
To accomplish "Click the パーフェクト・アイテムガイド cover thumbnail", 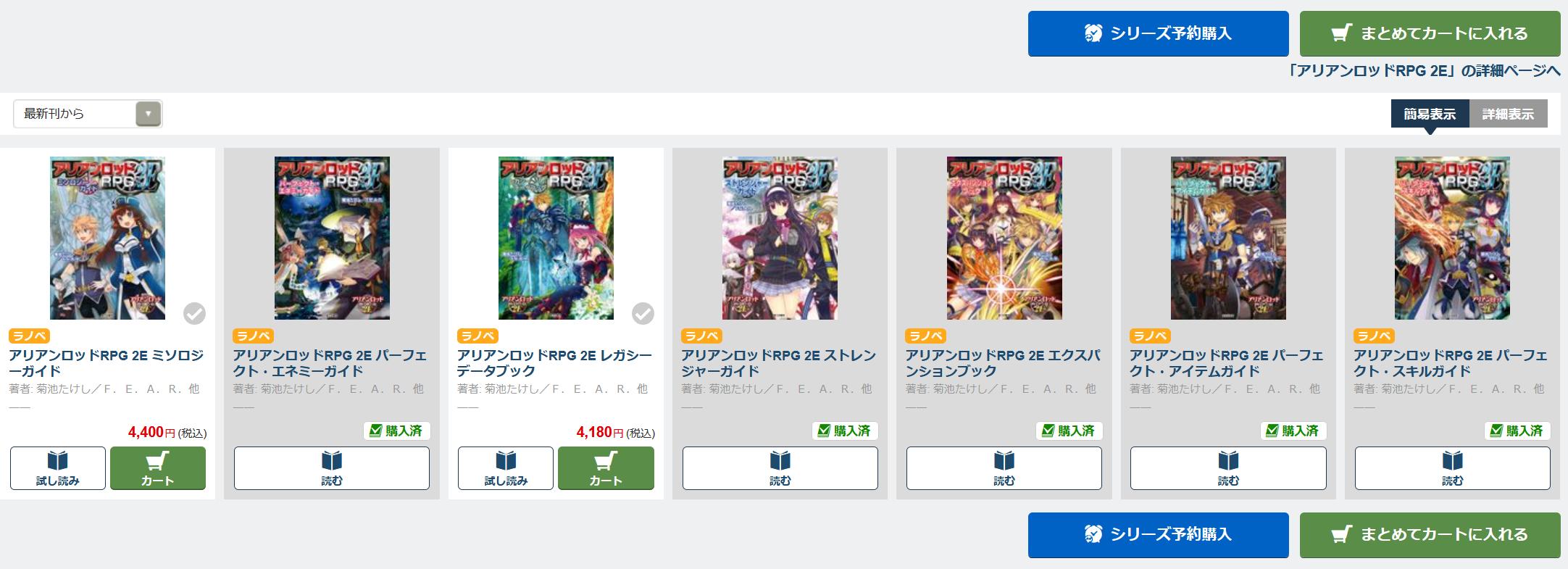I will [1228, 238].
